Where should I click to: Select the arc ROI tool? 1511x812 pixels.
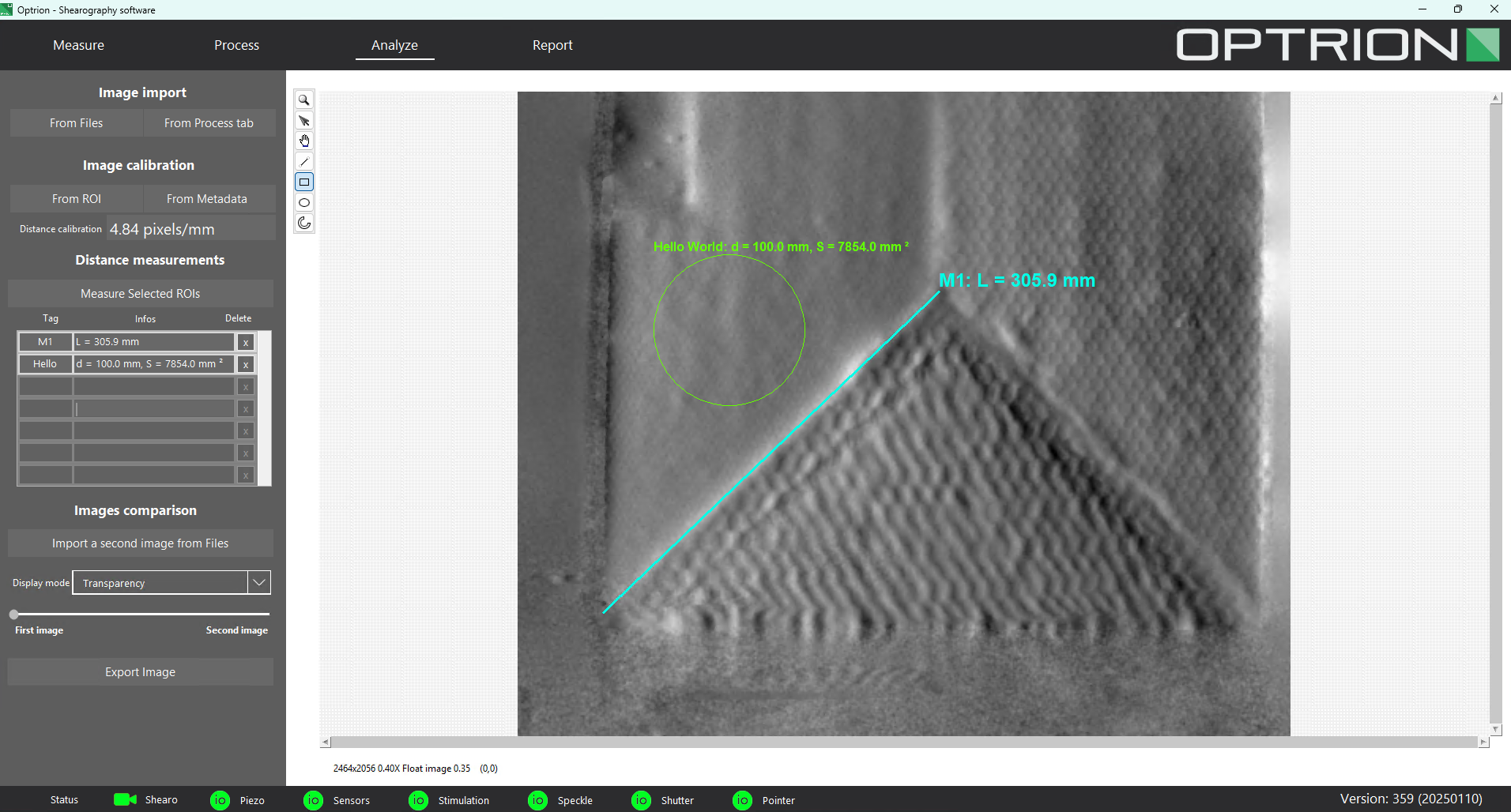(x=304, y=224)
